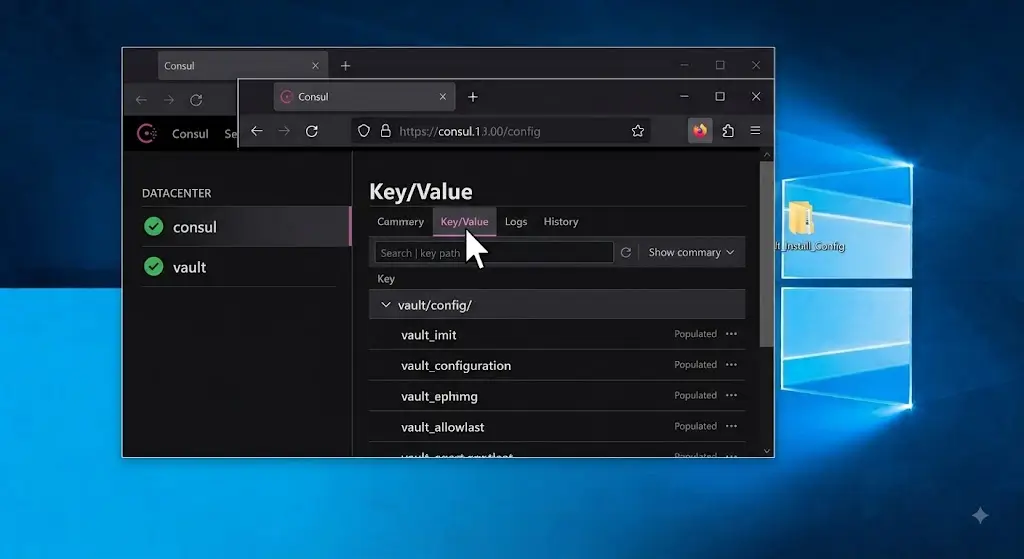1024x559 pixels.
Task: Click the green check next to vault
Action: 153,266
